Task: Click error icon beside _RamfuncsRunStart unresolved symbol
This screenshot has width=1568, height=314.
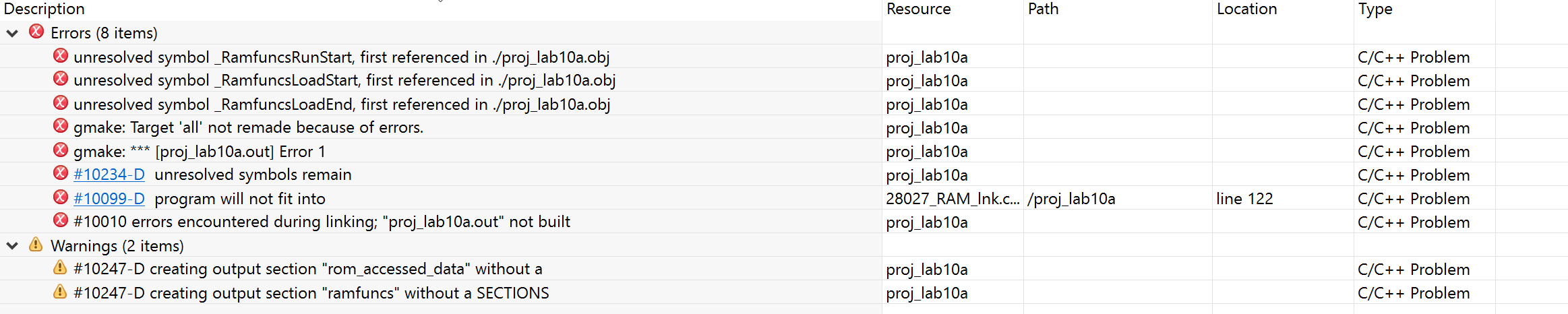Action: (61, 56)
